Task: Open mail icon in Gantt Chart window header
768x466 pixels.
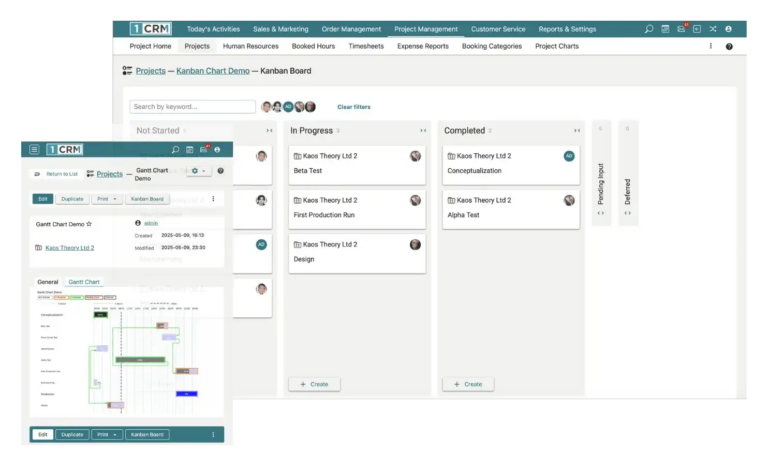Action: click(x=204, y=149)
